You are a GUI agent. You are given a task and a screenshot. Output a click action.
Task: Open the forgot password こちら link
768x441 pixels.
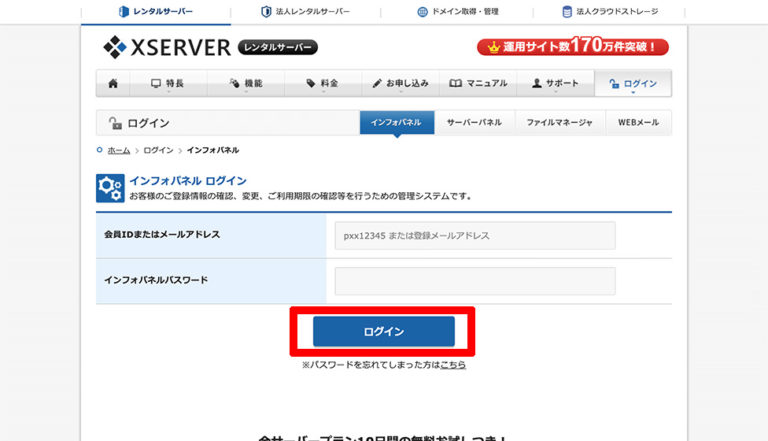453,365
